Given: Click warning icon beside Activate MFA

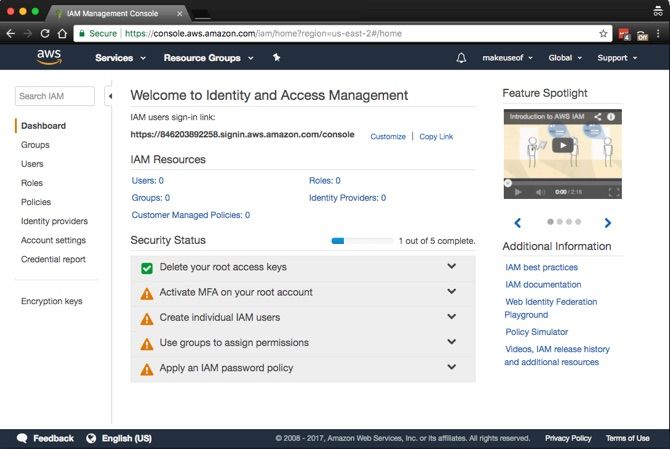Looking at the screenshot, I should coord(147,294).
